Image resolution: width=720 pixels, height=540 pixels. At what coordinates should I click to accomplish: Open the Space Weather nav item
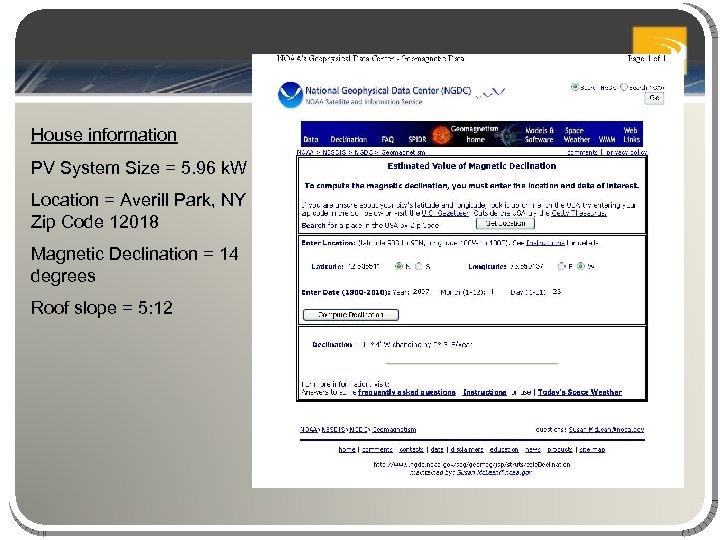576,135
